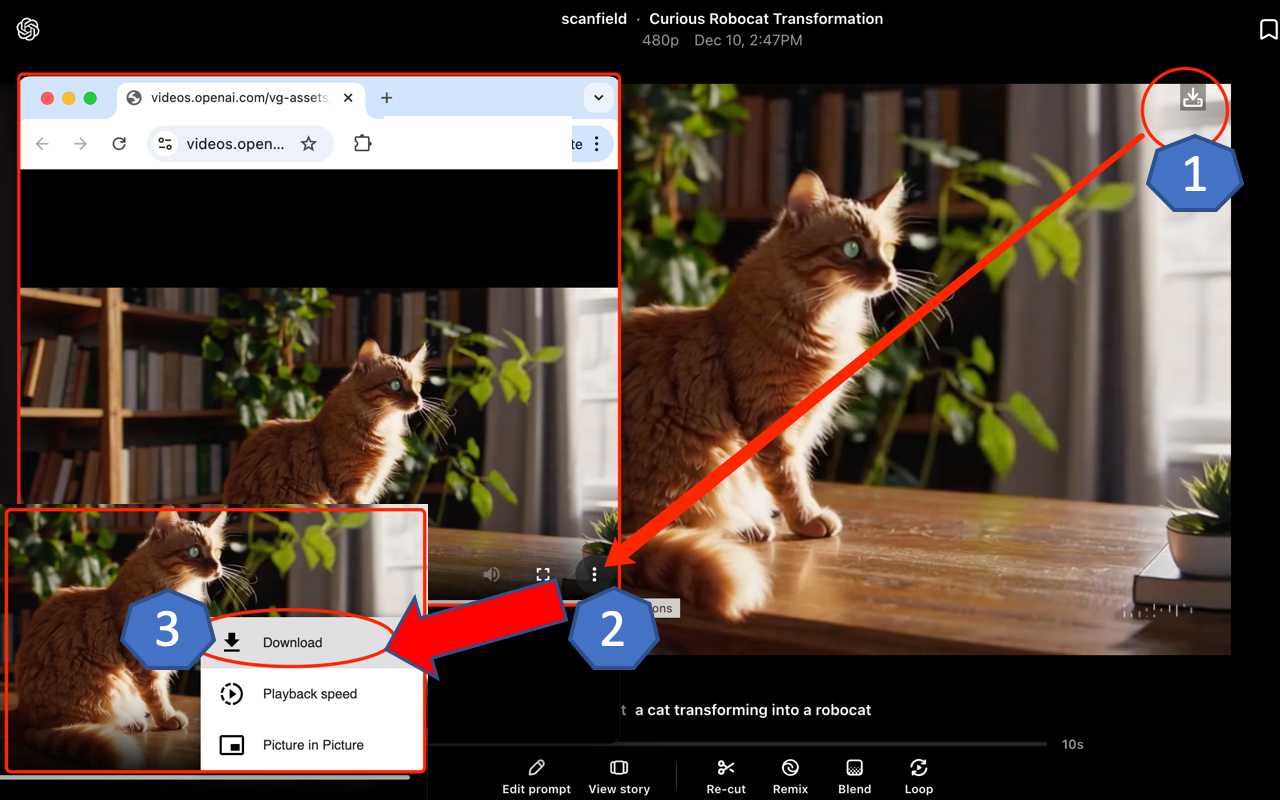Save video with the bookmark icon
This screenshot has height=800, width=1280.
tap(1267, 29)
